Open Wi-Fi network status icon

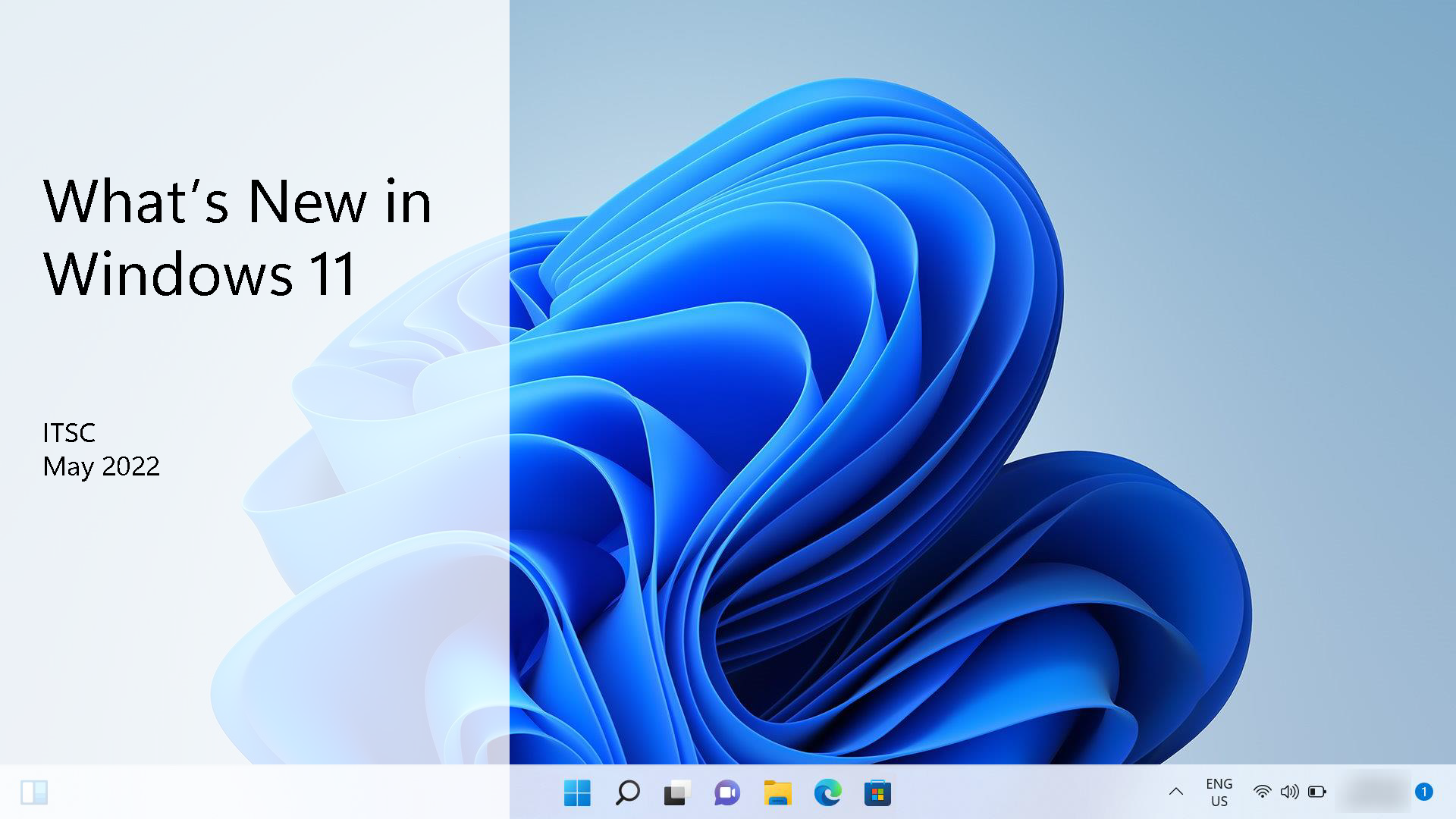1262,792
